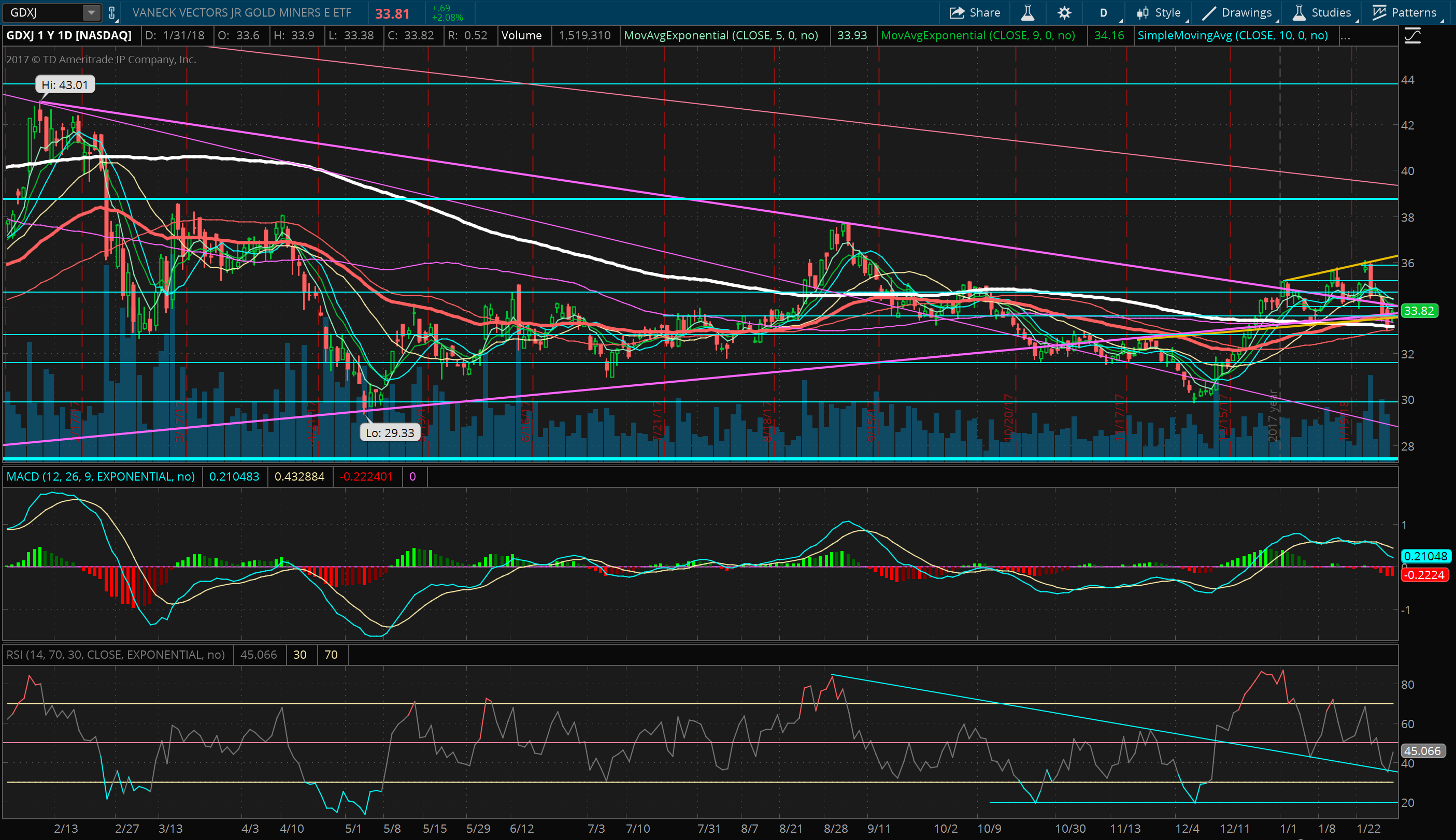Click the Hi: 43.01 chart bubble
This screenshot has width=1456, height=840.
(x=65, y=85)
